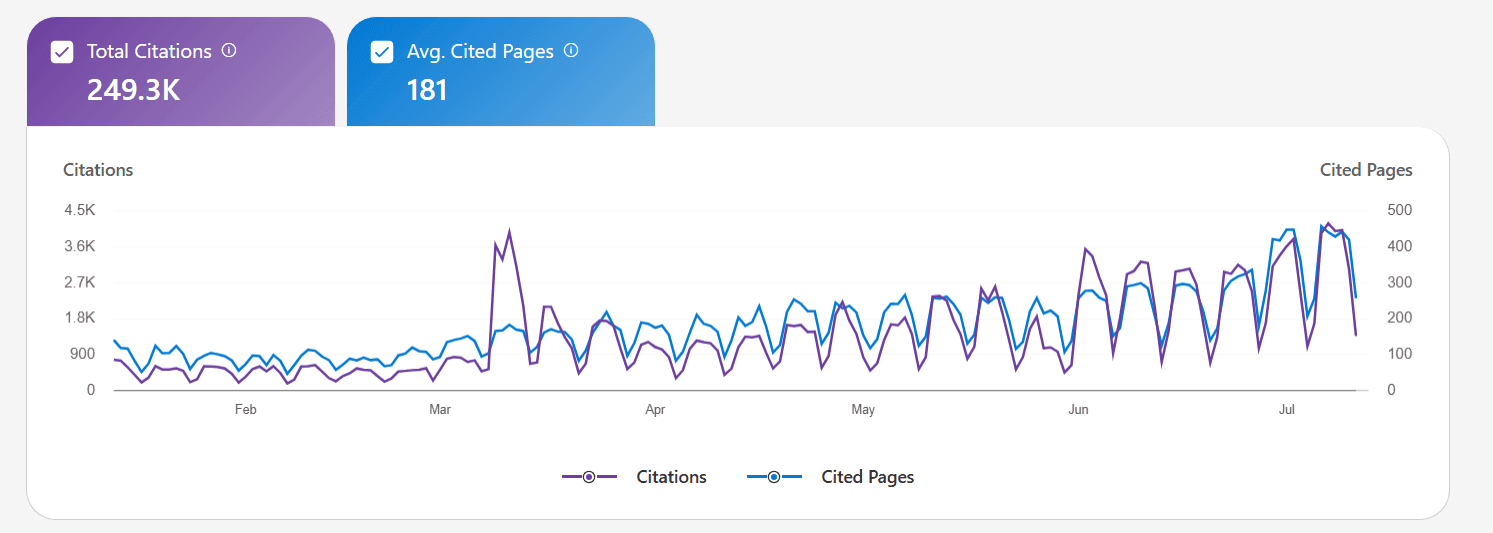Open the Total Citations info icon
Screen dimensions: 1493x533
point(229,50)
